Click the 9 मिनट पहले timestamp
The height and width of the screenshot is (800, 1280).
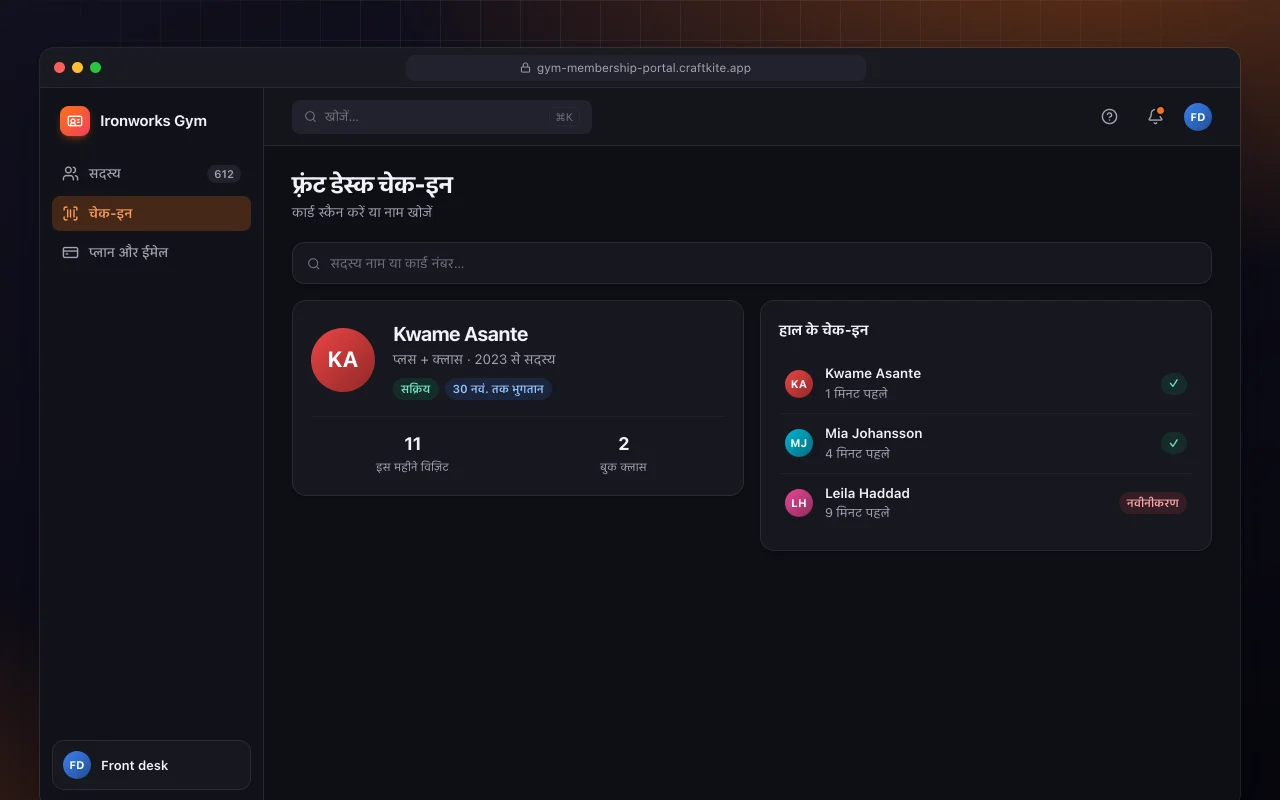tap(857, 513)
